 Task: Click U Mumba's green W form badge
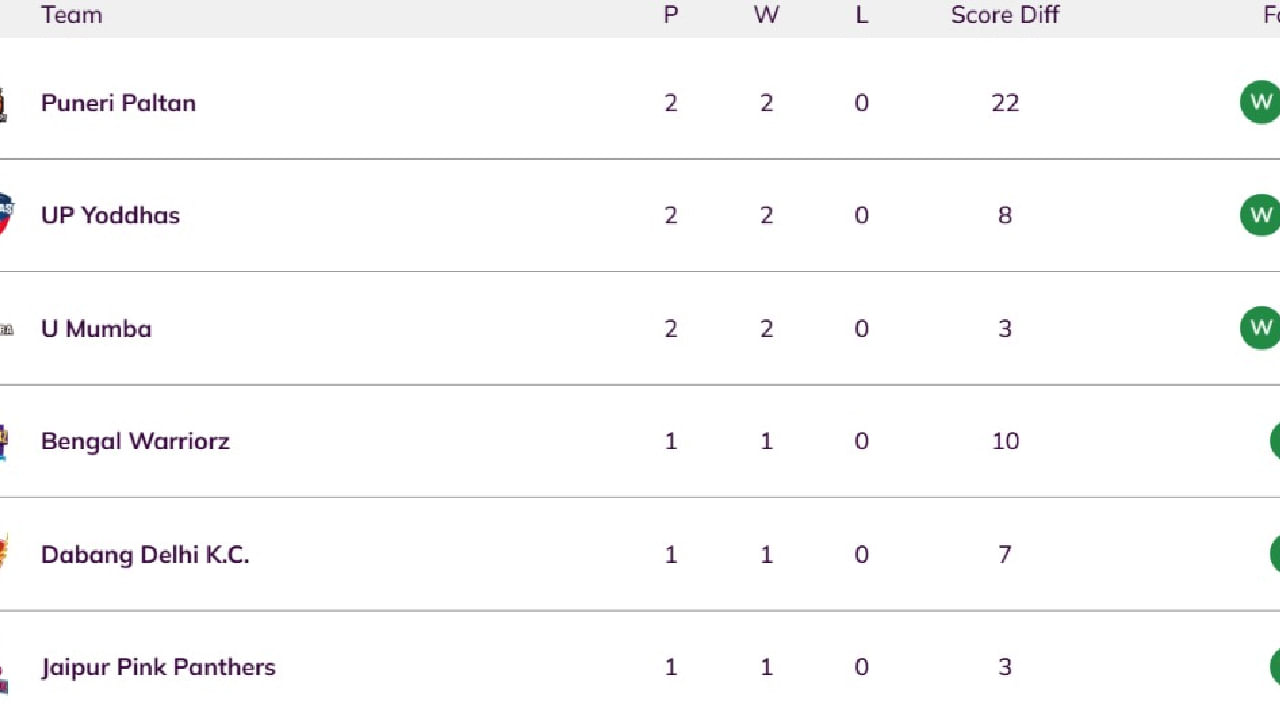(x=1260, y=328)
